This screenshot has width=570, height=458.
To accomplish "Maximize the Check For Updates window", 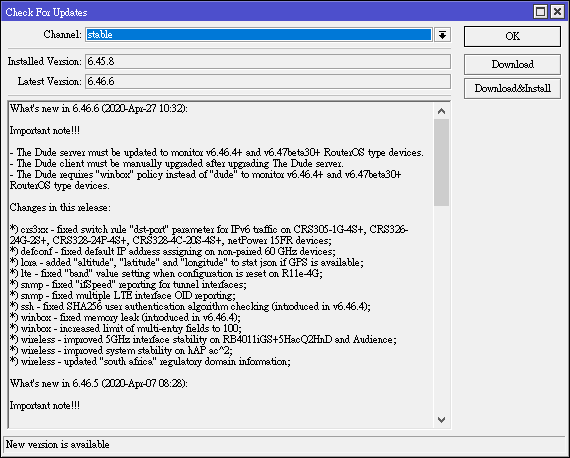I will pyautogui.click(x=540, y=12).
